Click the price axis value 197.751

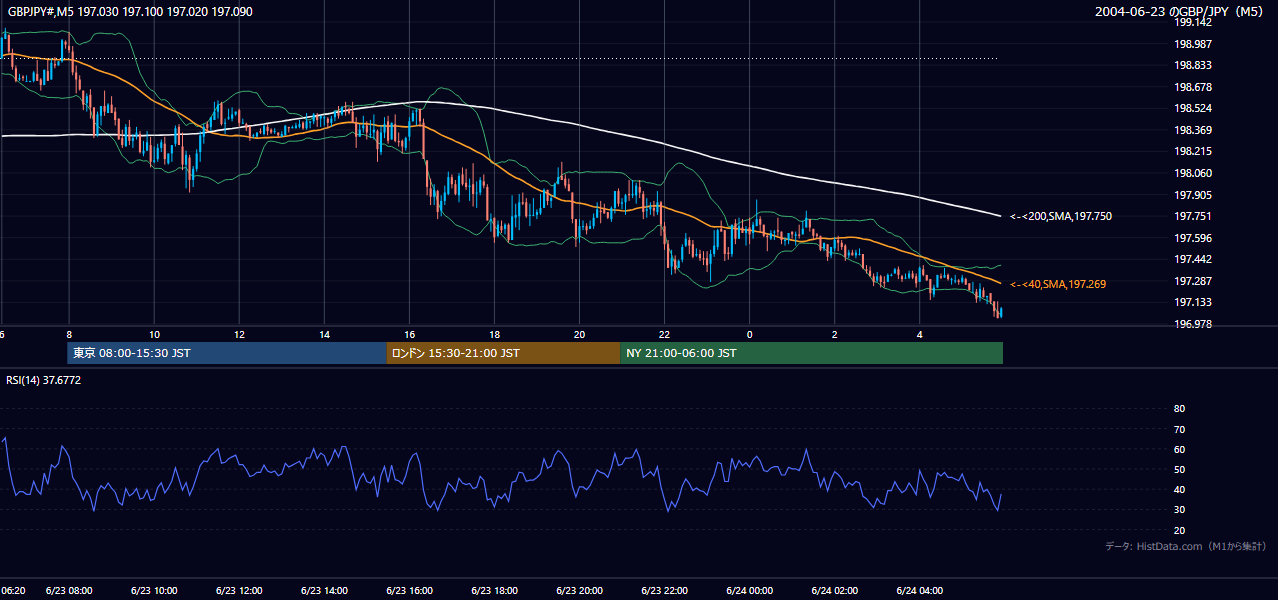[1194, 216]
